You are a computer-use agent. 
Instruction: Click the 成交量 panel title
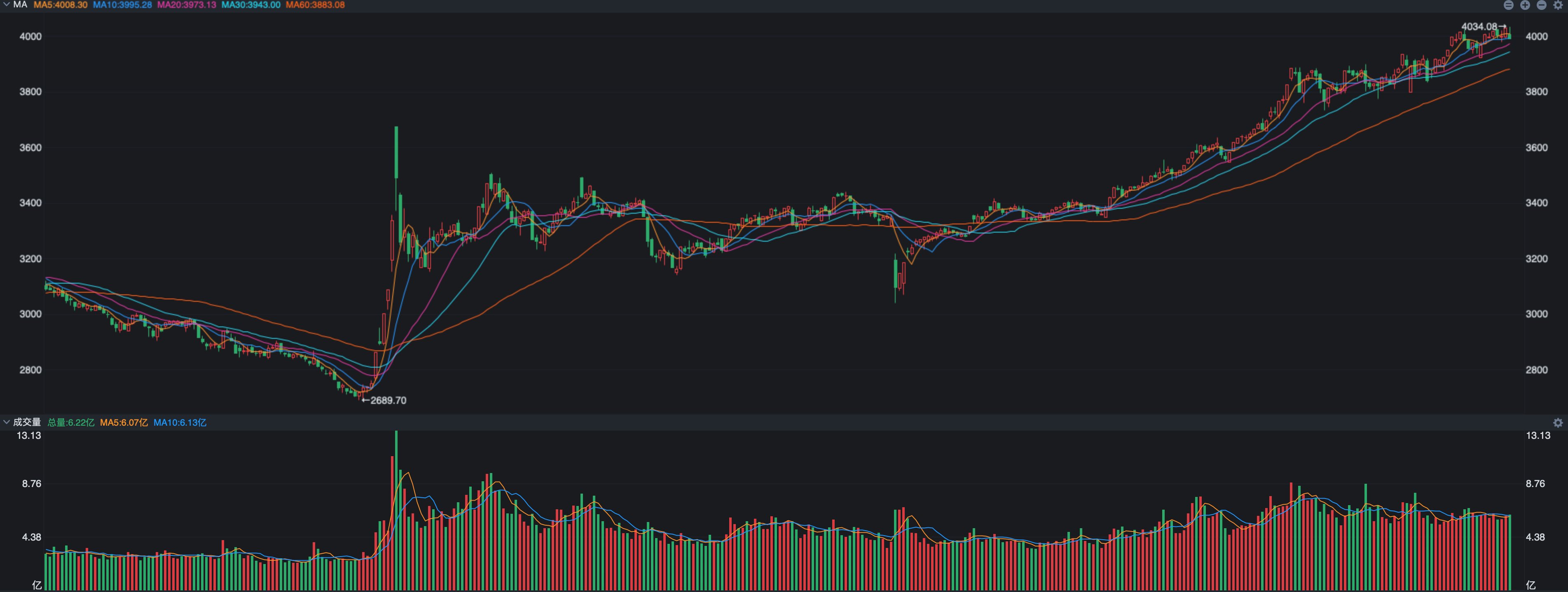27,422
